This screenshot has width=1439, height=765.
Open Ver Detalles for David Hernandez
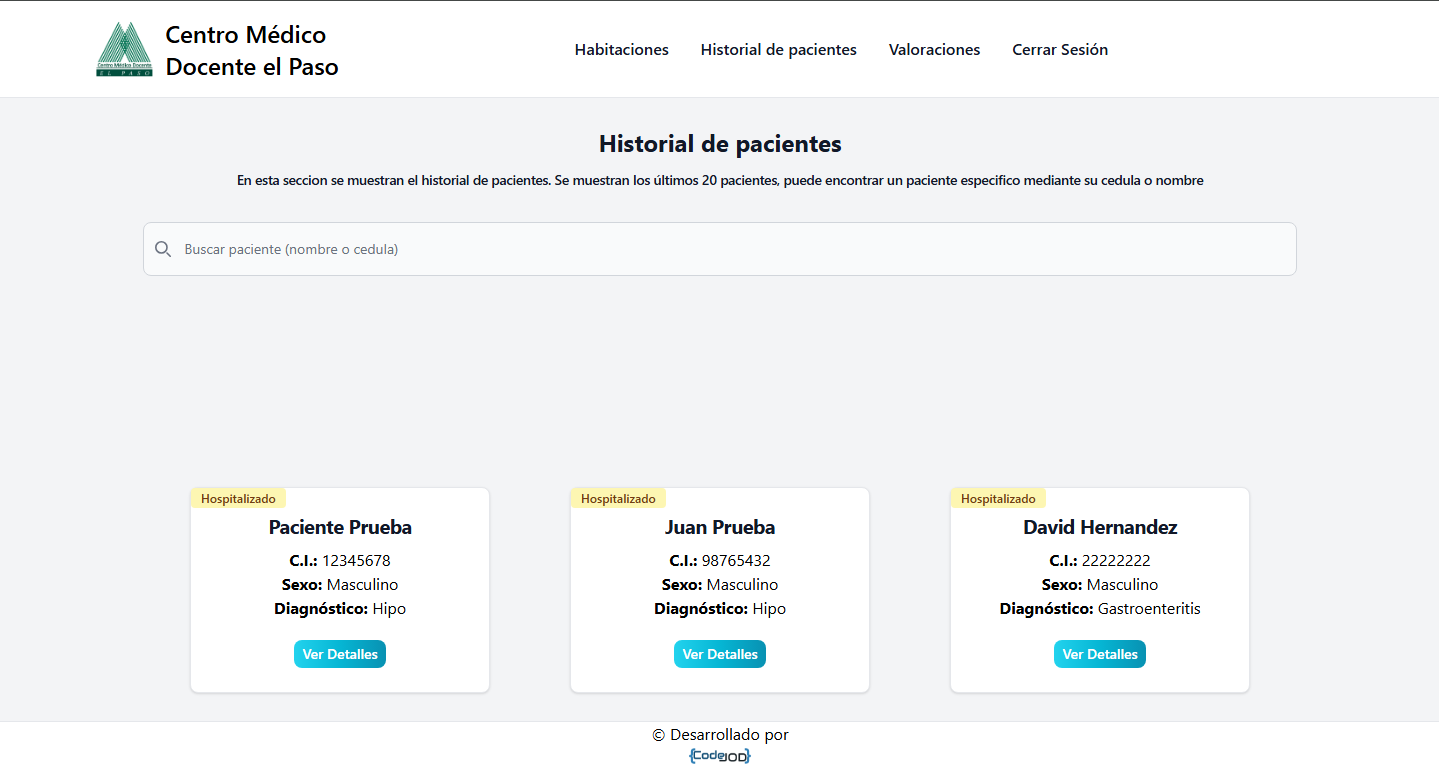[1099, 654]
